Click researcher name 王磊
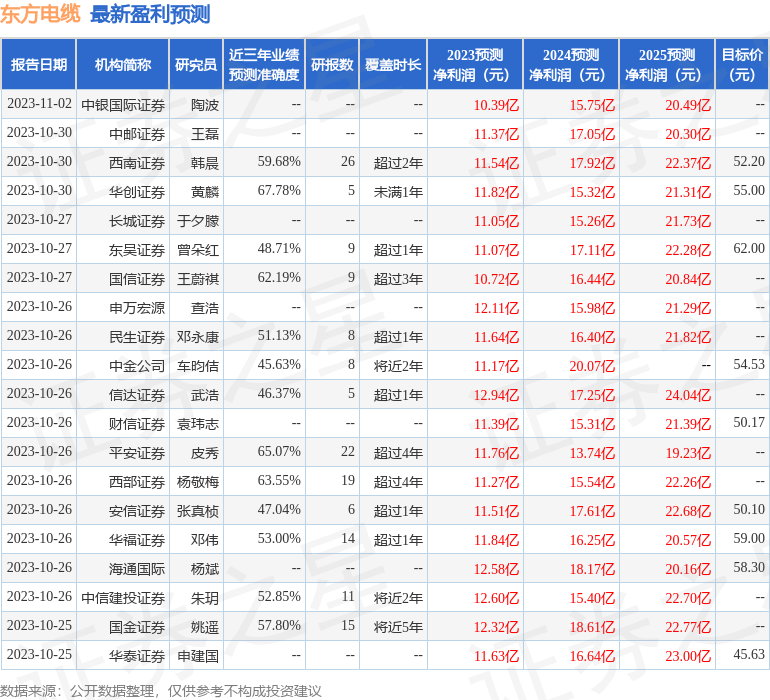Screen dimensions: 770x700 (x=205, y=134)
